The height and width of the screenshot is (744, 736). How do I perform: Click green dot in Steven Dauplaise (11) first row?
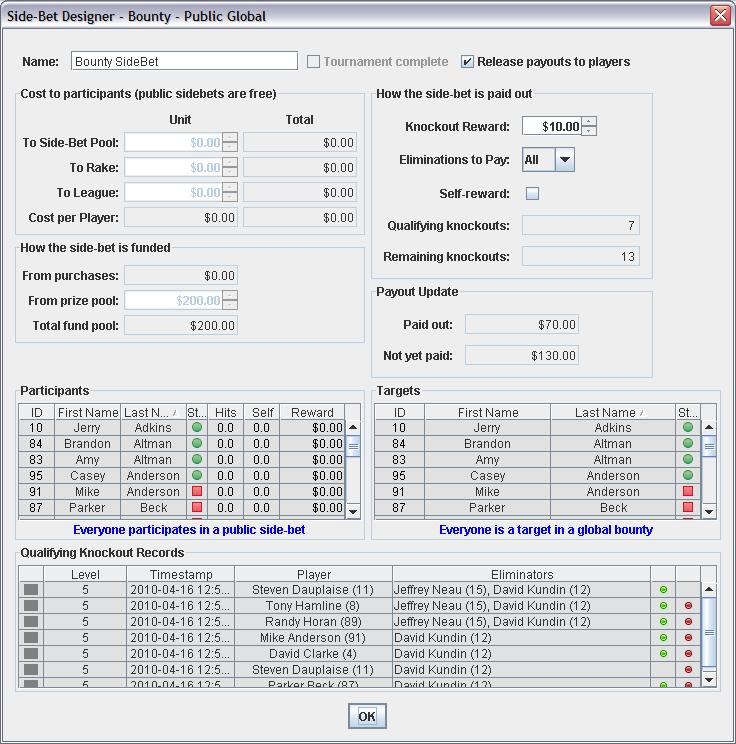(663, 590)
